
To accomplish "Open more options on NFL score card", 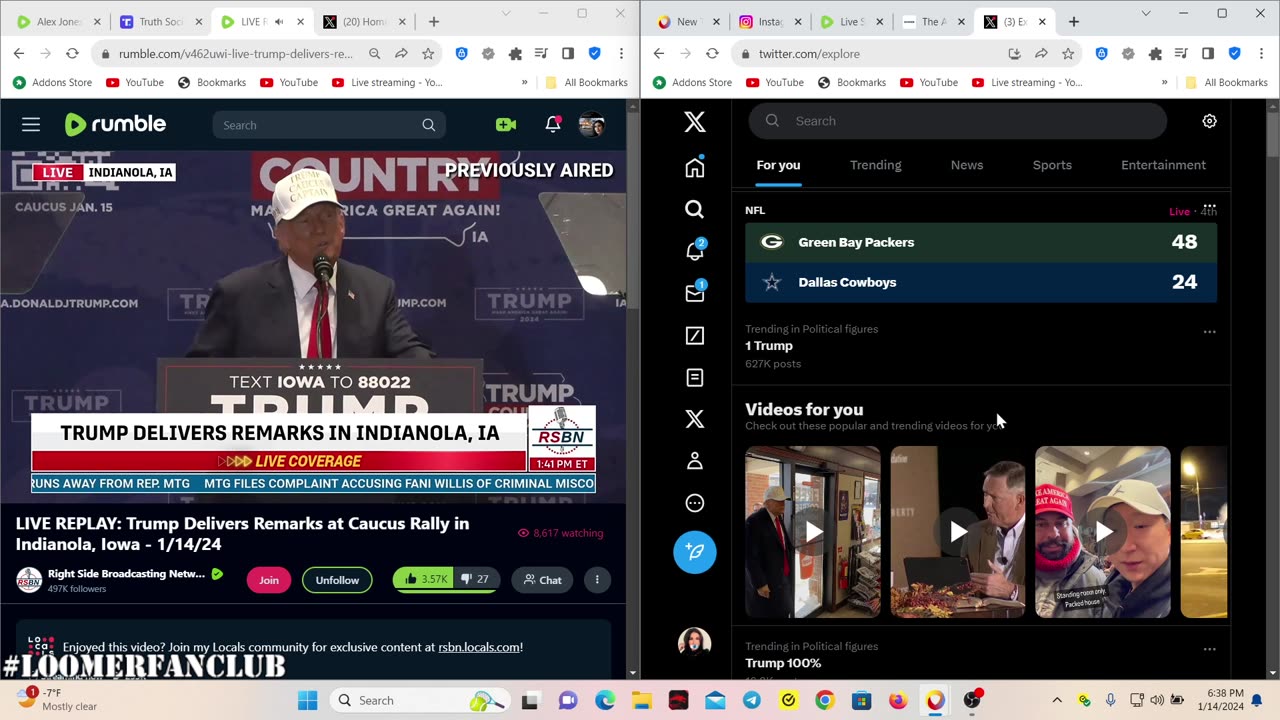I will pos(1209,207).
